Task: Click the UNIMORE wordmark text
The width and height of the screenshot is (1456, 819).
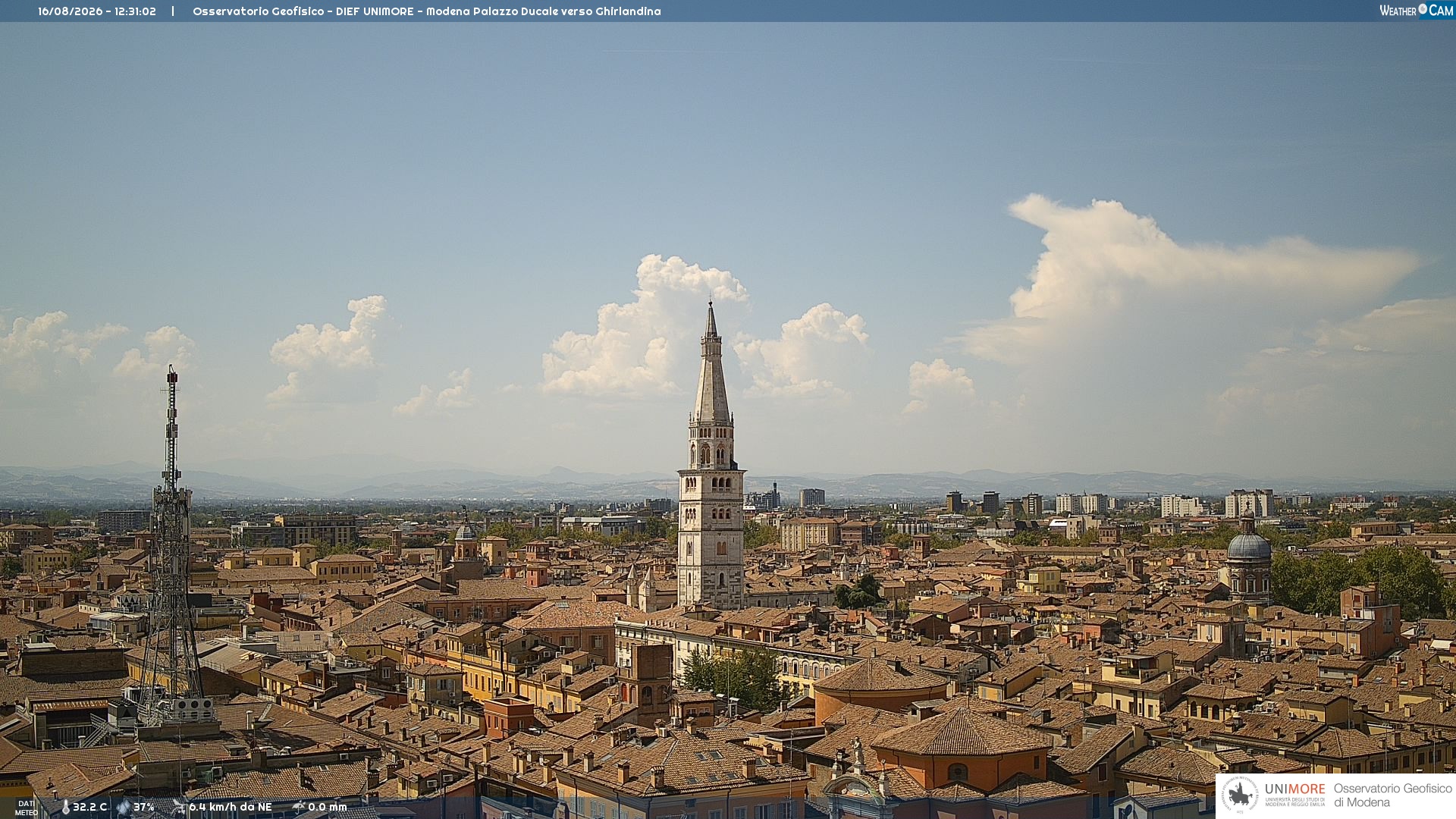Action: (x=1294, y=789)
